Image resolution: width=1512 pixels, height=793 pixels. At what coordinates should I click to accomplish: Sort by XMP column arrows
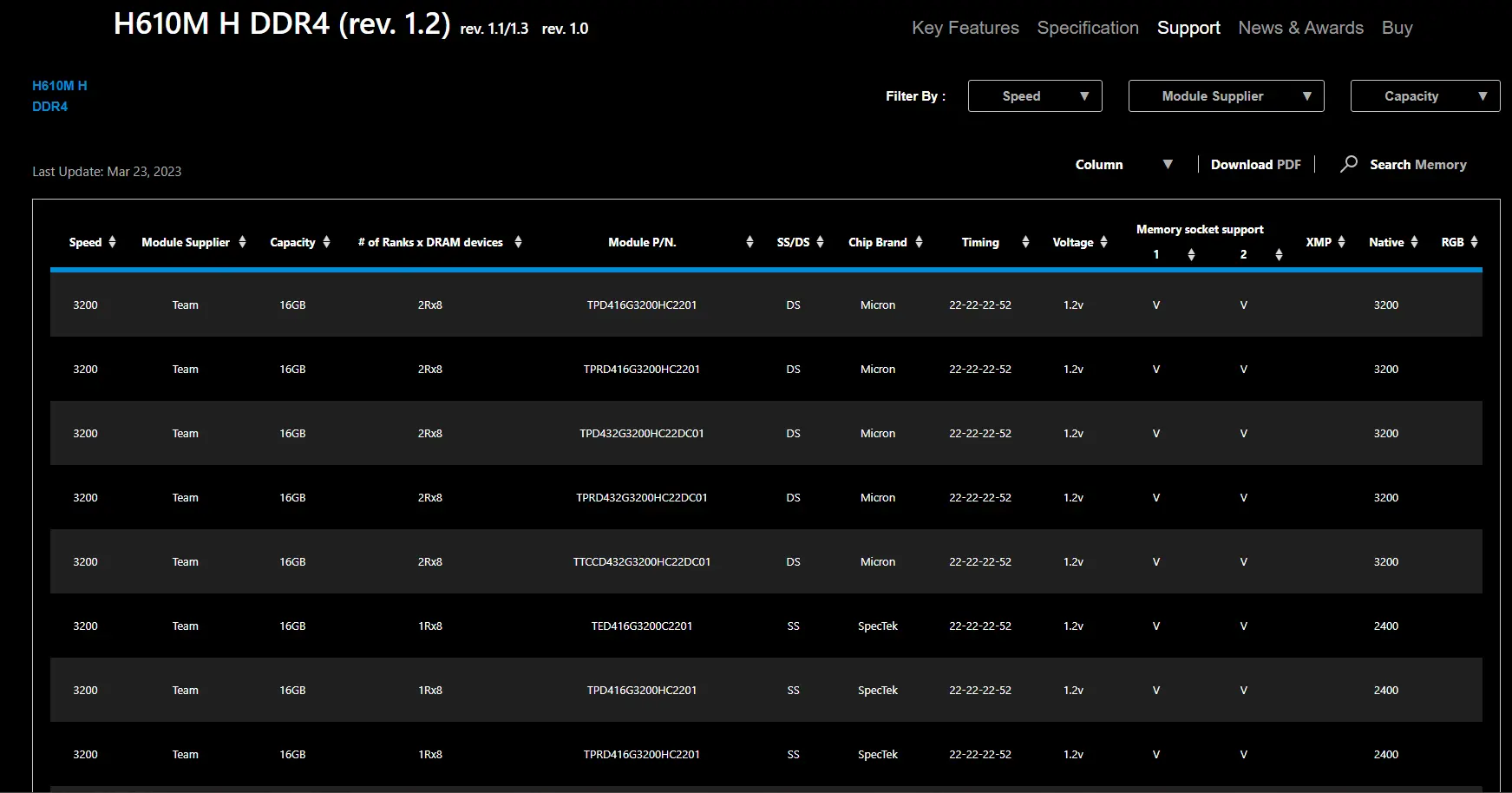(x=1341, y=242)
